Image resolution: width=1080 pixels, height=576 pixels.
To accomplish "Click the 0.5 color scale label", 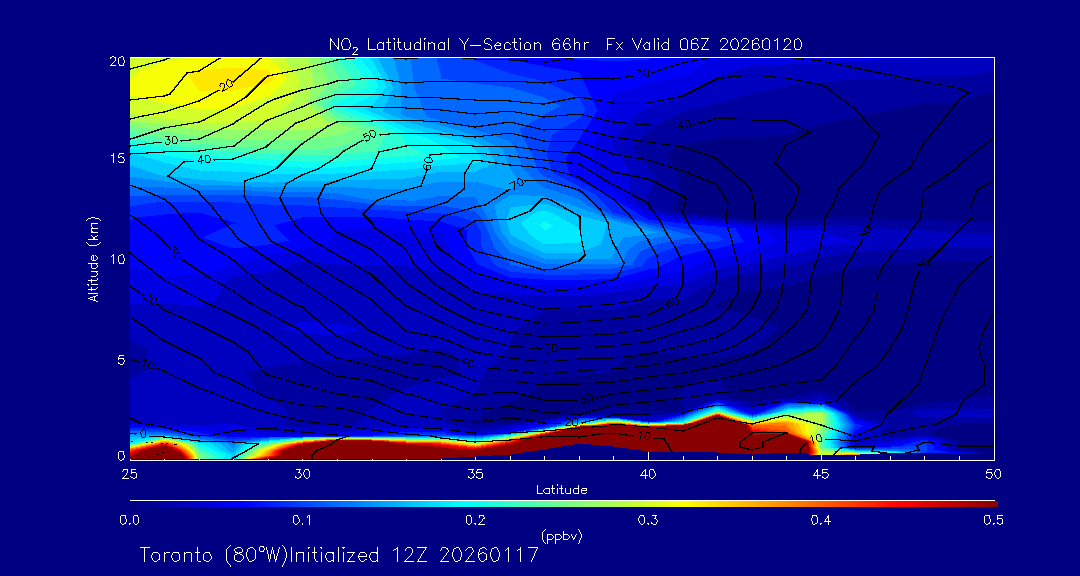I will (993, 520).
